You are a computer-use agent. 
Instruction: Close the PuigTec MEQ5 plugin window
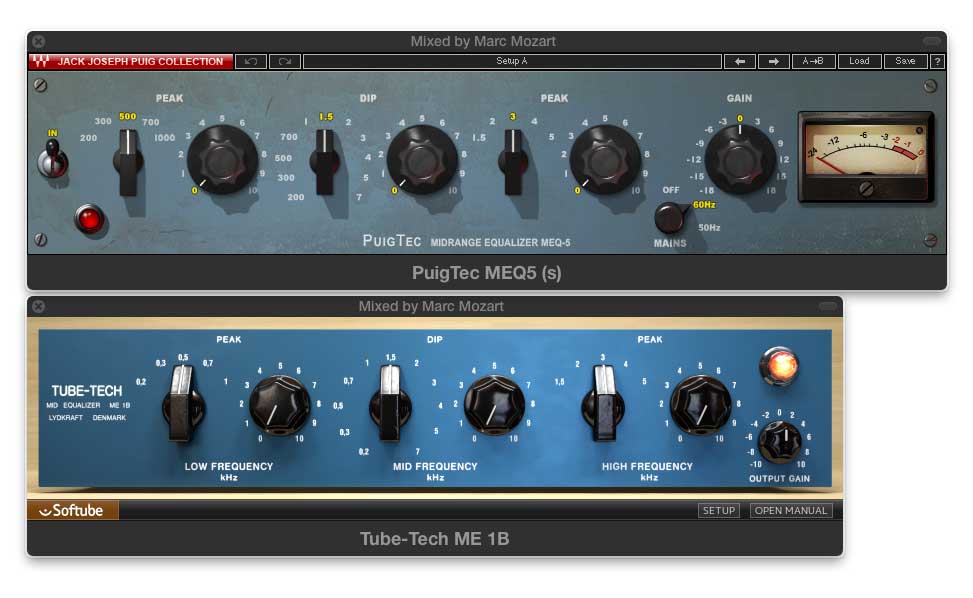tap(38, 42)
